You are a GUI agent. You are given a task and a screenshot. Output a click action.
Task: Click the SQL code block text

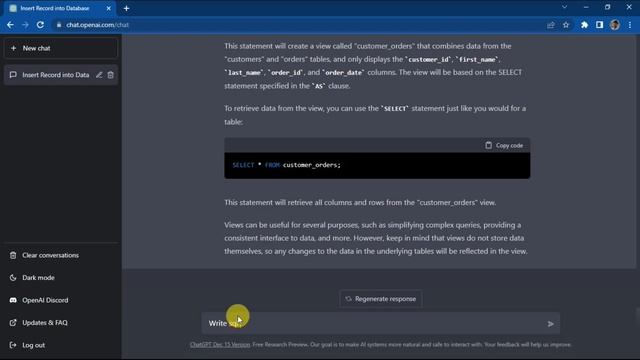point(287,165)
